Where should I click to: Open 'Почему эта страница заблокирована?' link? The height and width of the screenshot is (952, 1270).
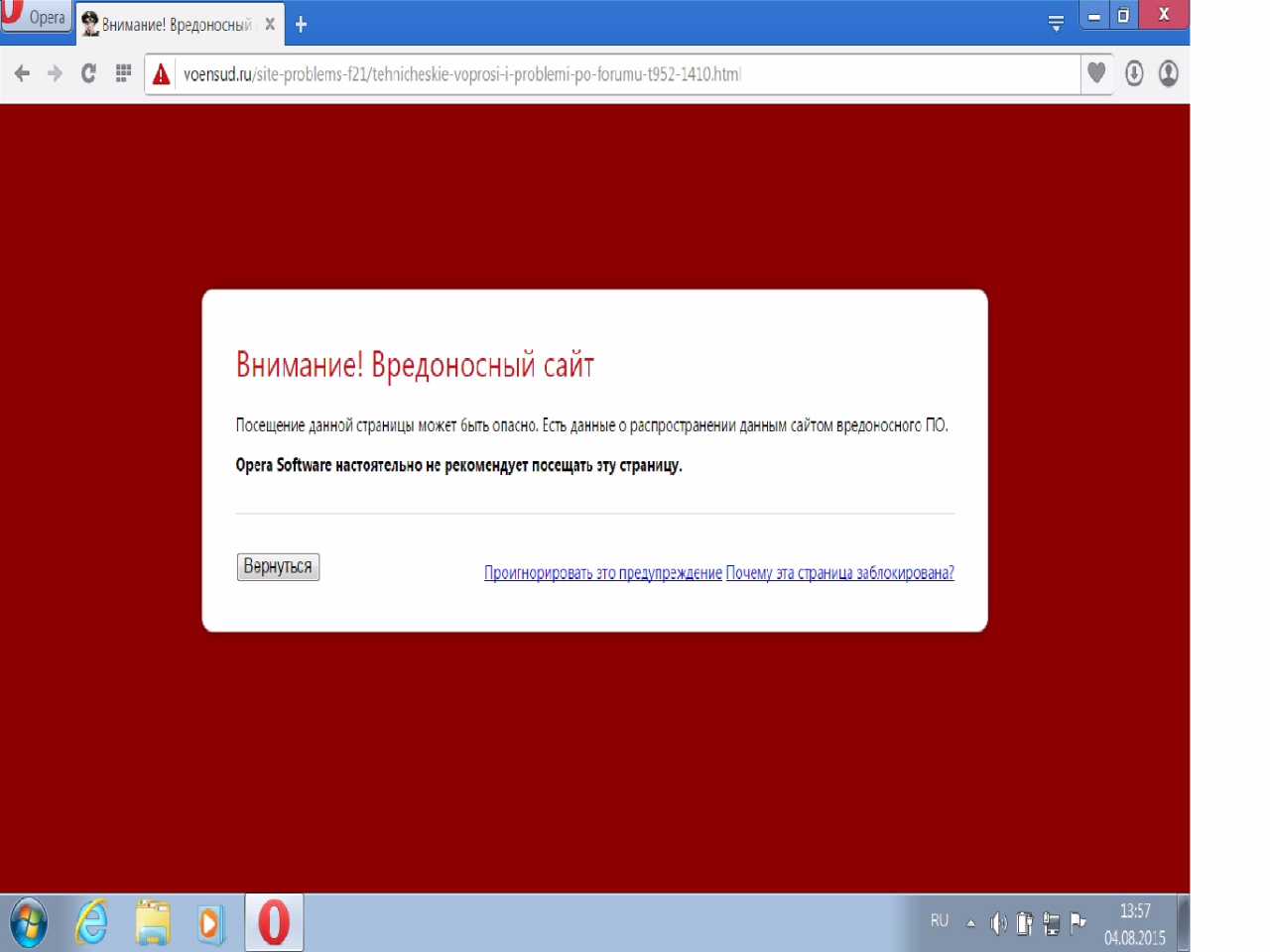point(839,573)
